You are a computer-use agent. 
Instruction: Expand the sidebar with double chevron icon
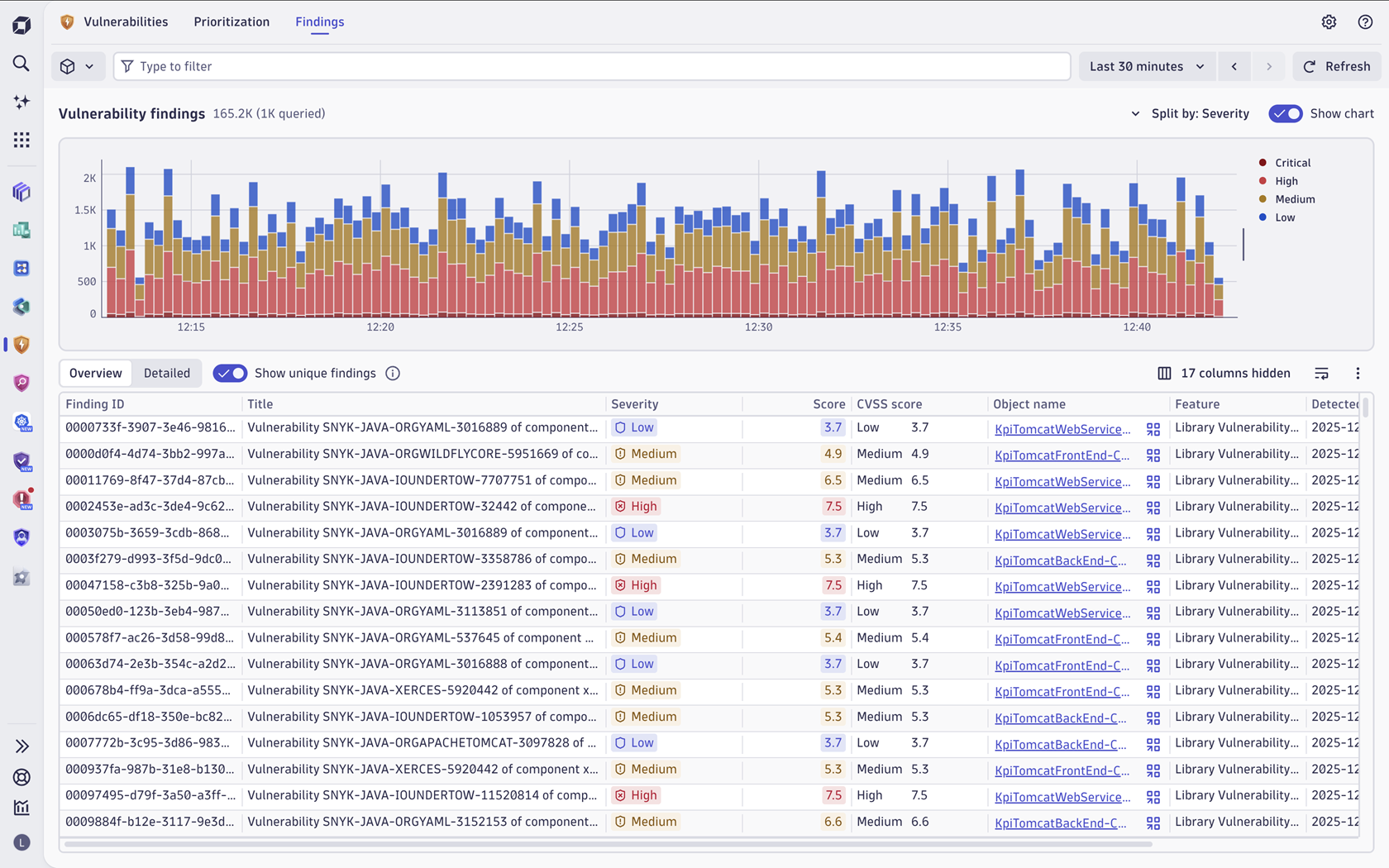(22, 746)
